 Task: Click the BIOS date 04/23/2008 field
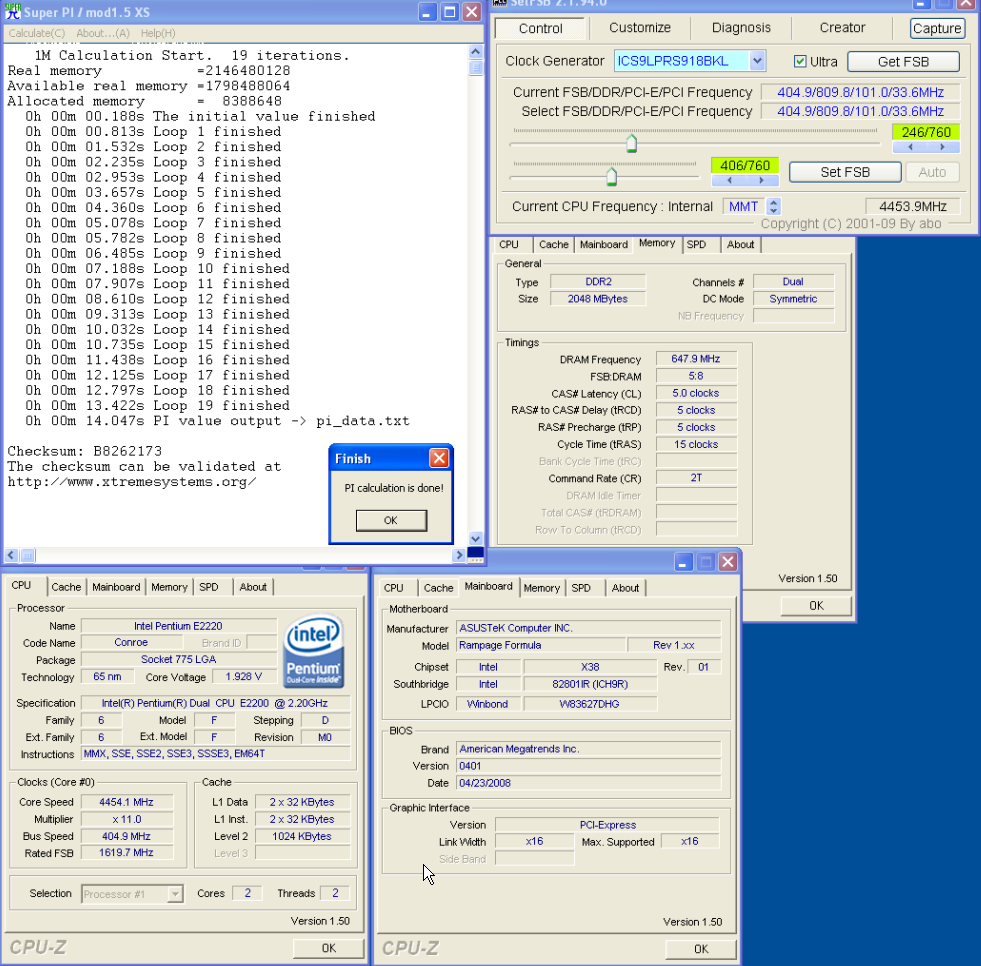point(589,783)
